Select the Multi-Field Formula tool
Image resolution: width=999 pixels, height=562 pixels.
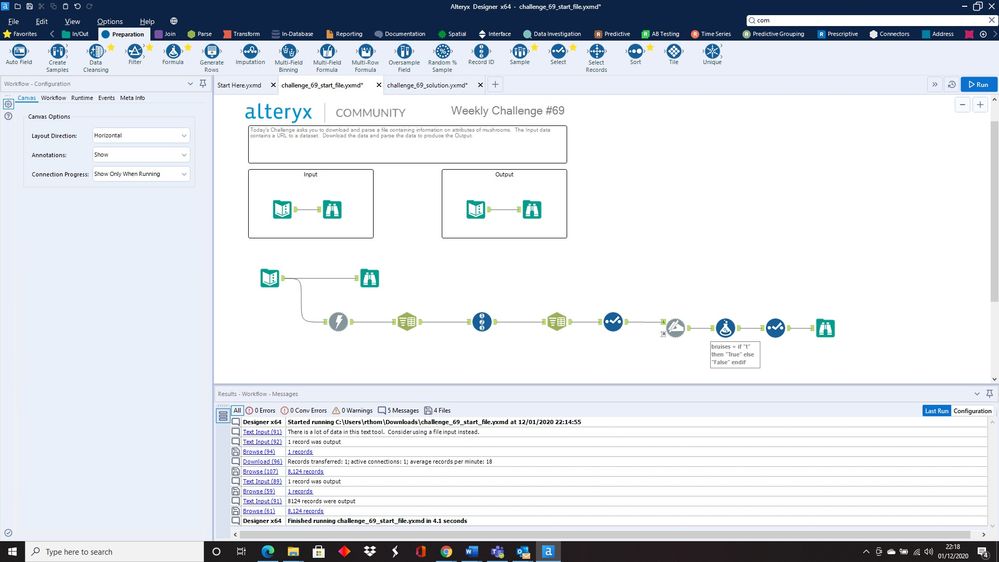(327, 58)
